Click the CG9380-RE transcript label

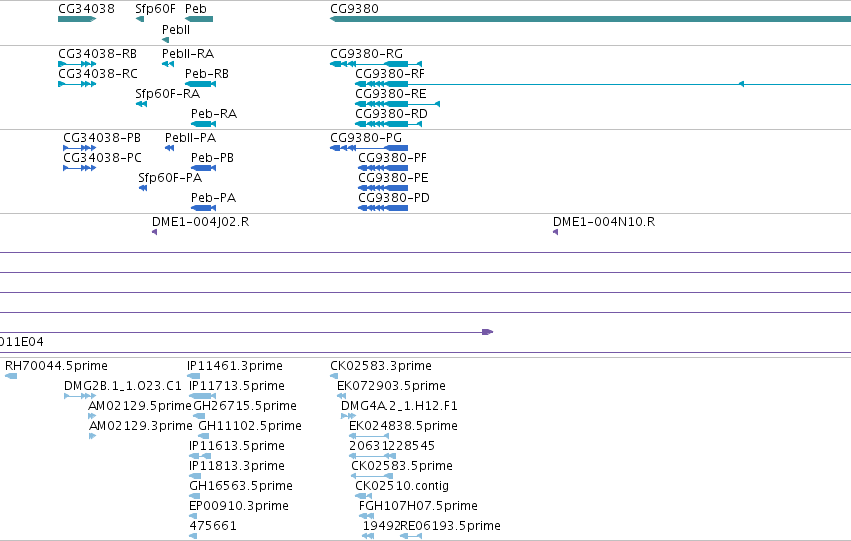(391, 94)
